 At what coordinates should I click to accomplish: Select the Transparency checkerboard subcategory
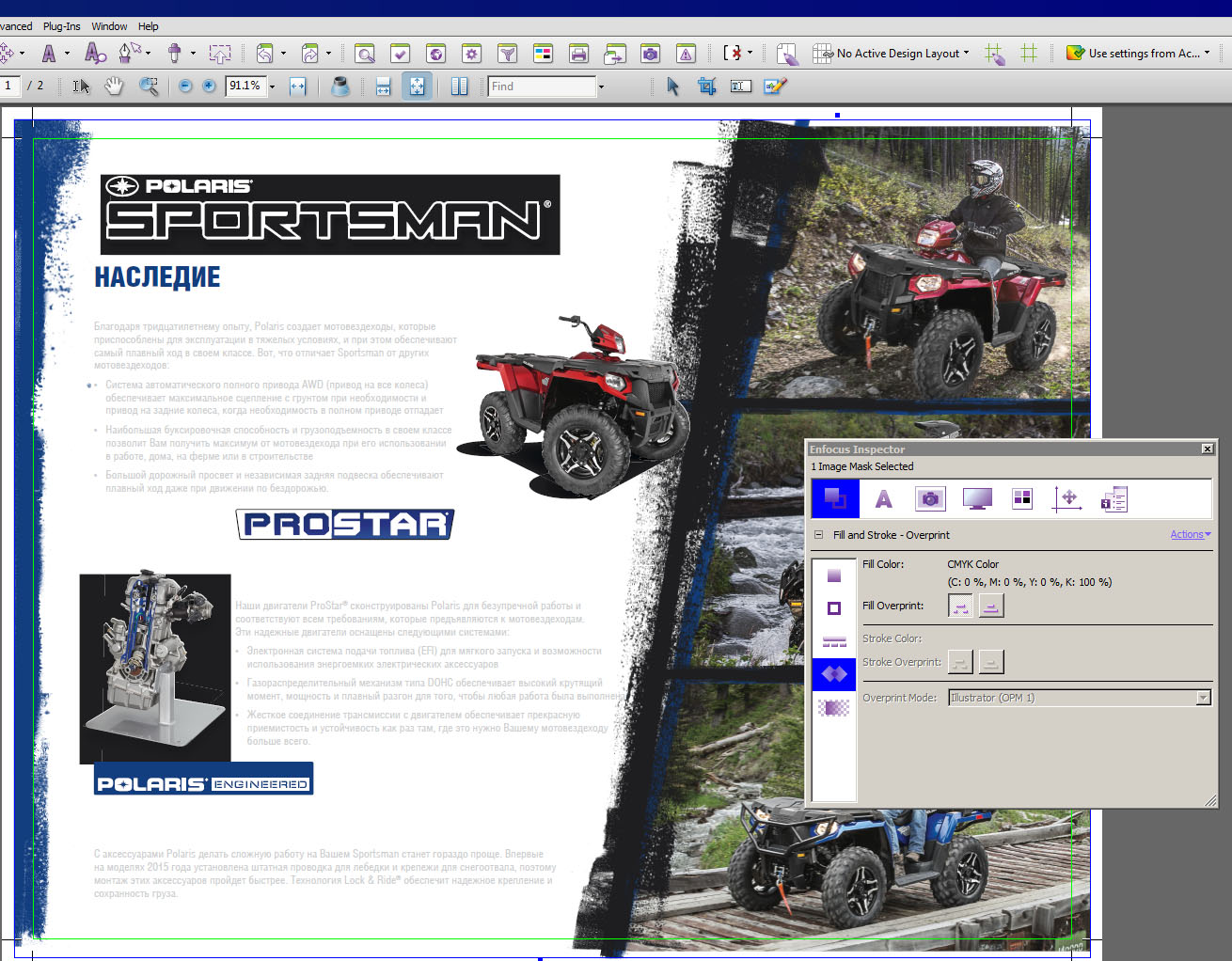tap(834, 707)
